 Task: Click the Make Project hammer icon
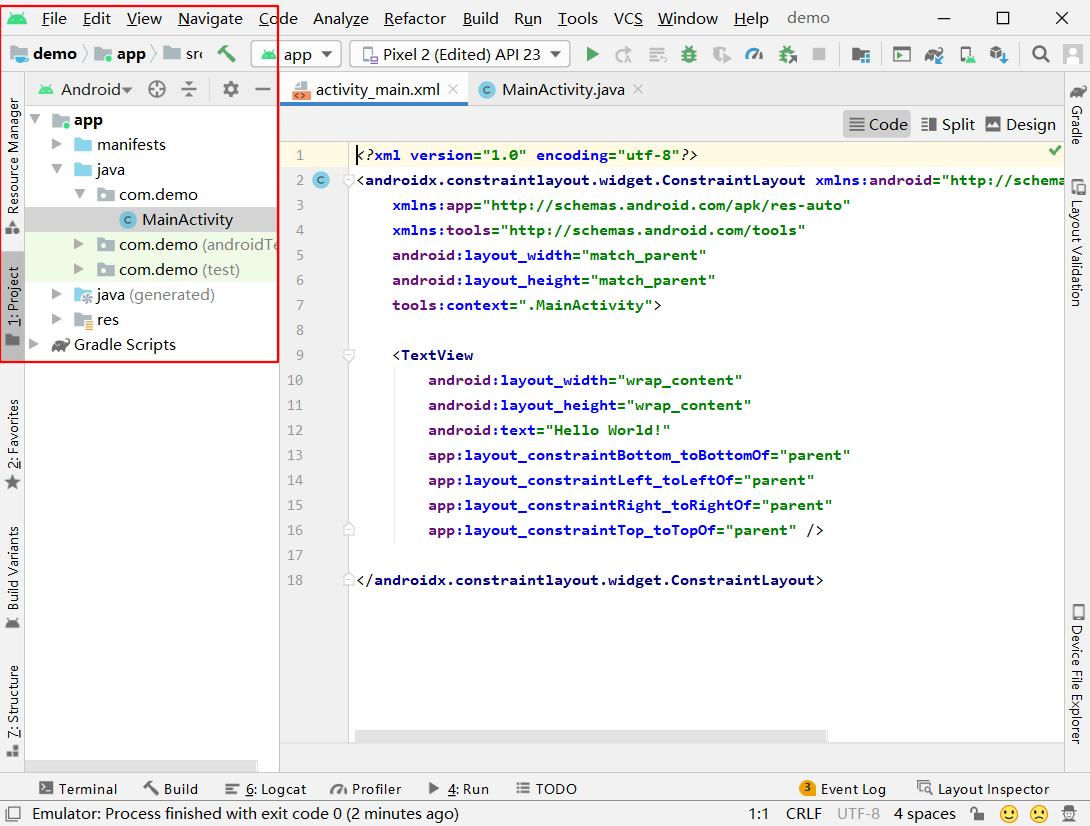click(x=227, y=54)
